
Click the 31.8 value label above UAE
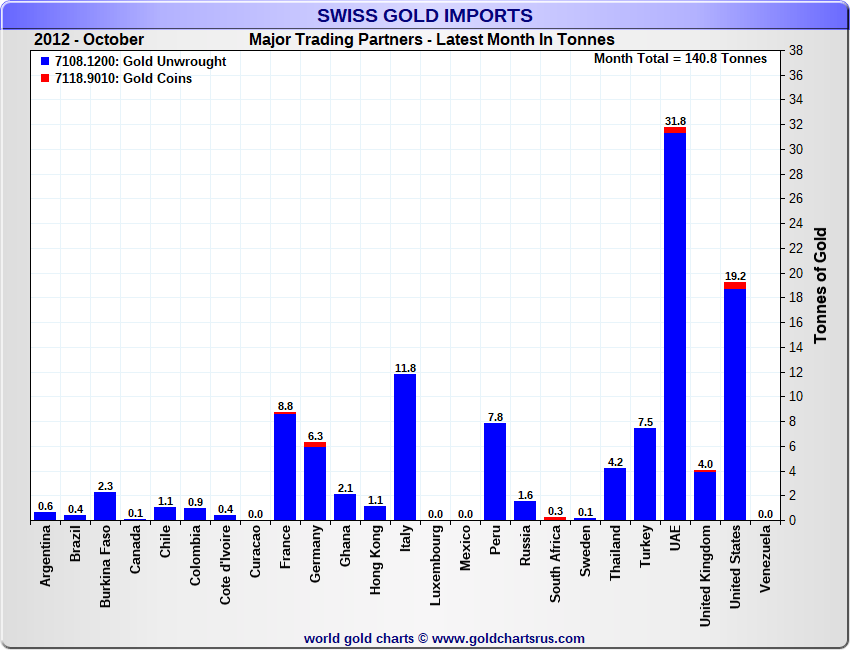click(675, 121)
